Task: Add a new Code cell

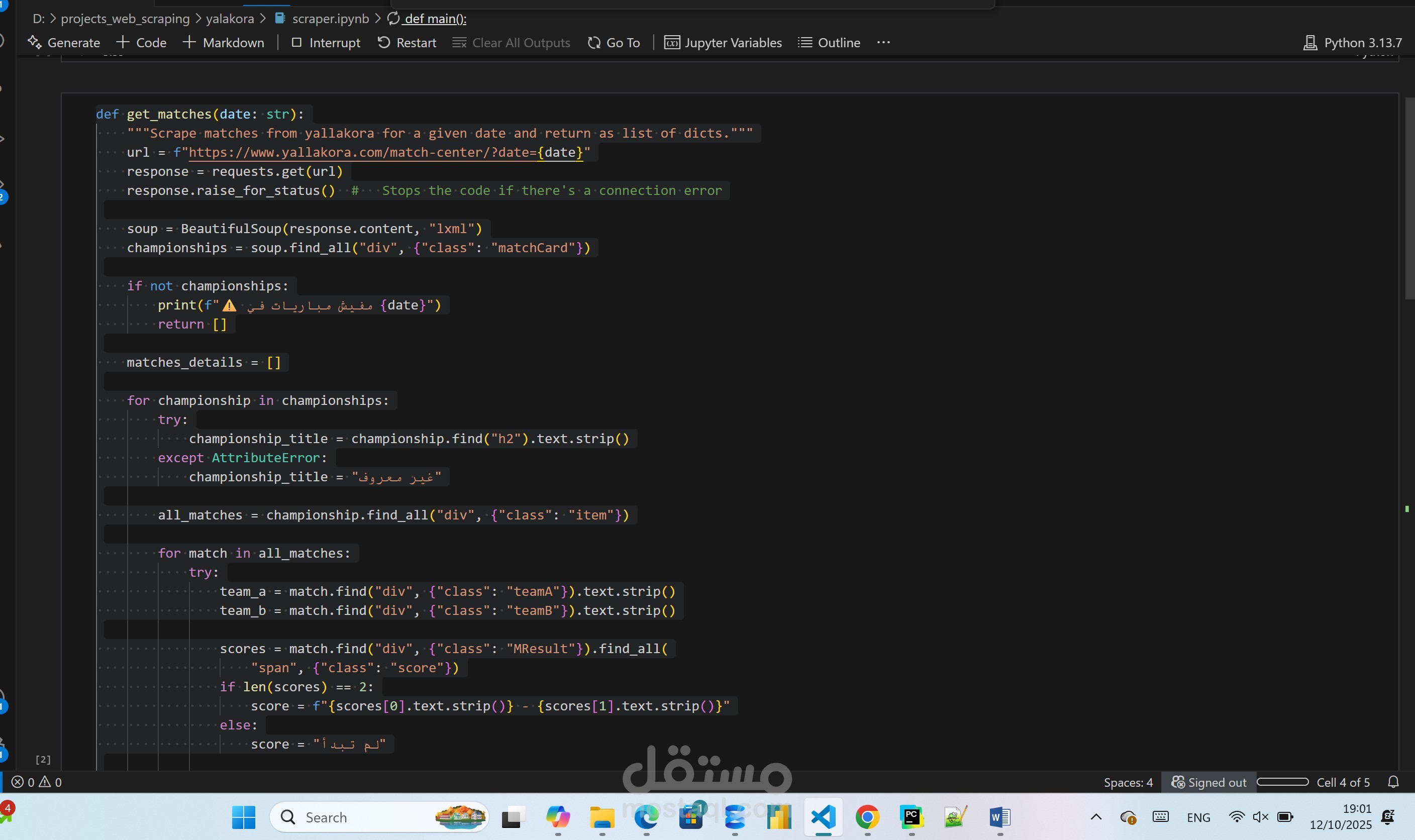Action: pyautogui.click(x=142, y=43)
